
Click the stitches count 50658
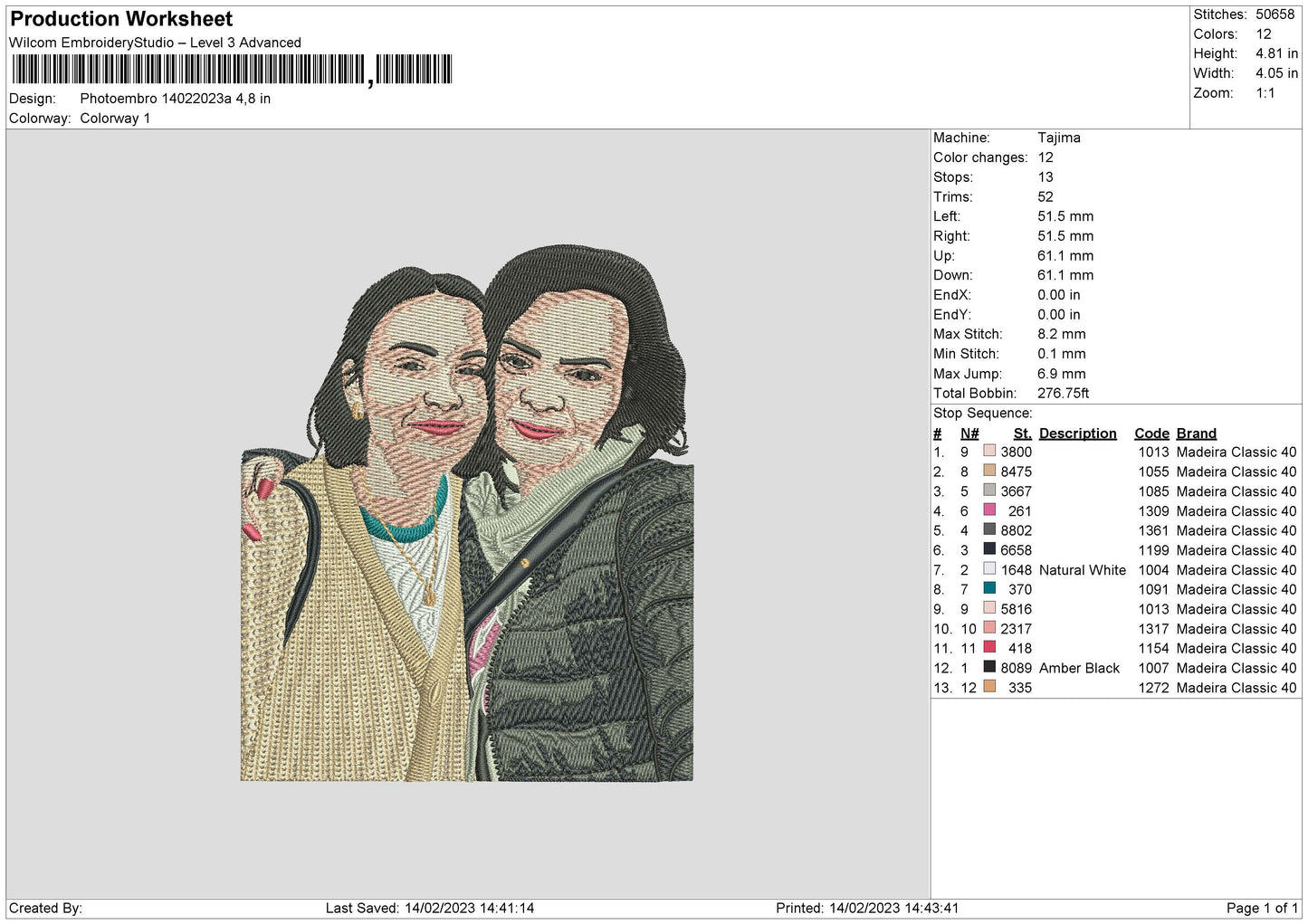(1275, 14)
